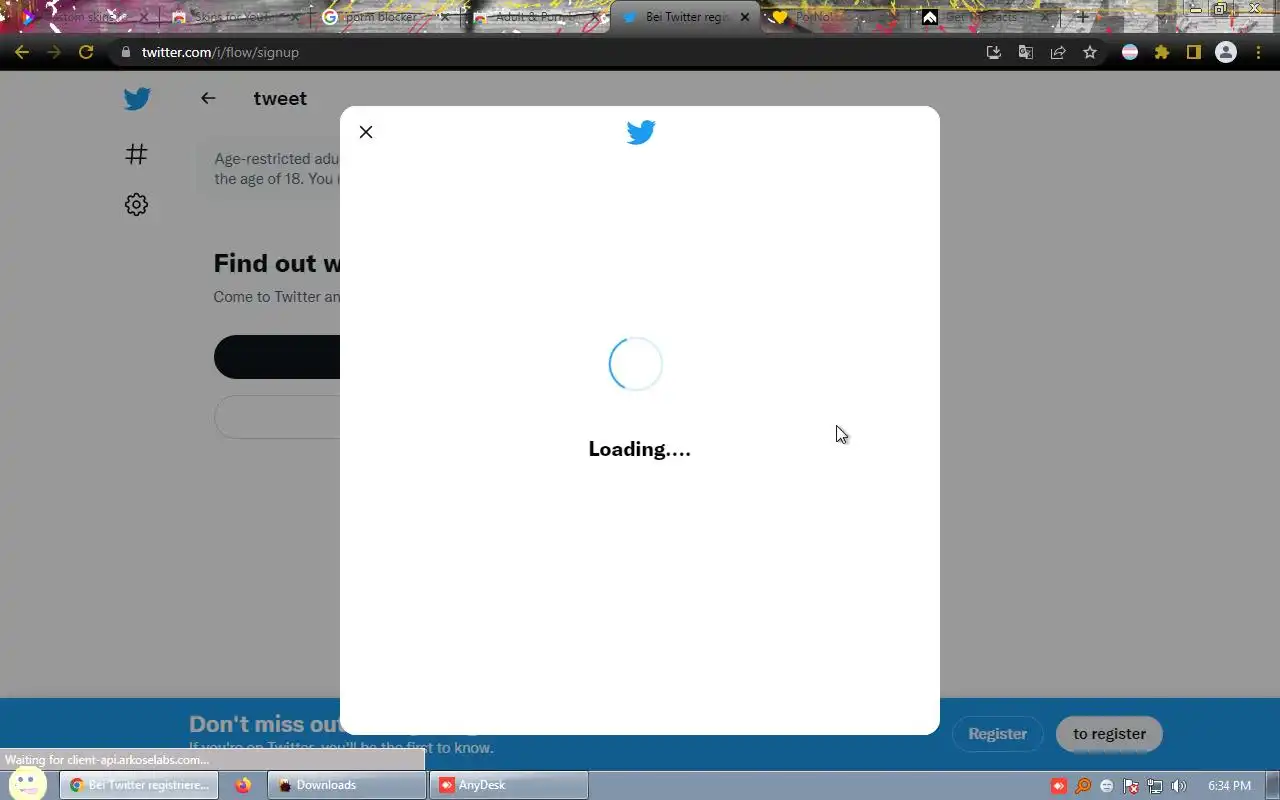
Task: Share this page via share icon
Action: pyautogui.click(x=1058, y=52)
